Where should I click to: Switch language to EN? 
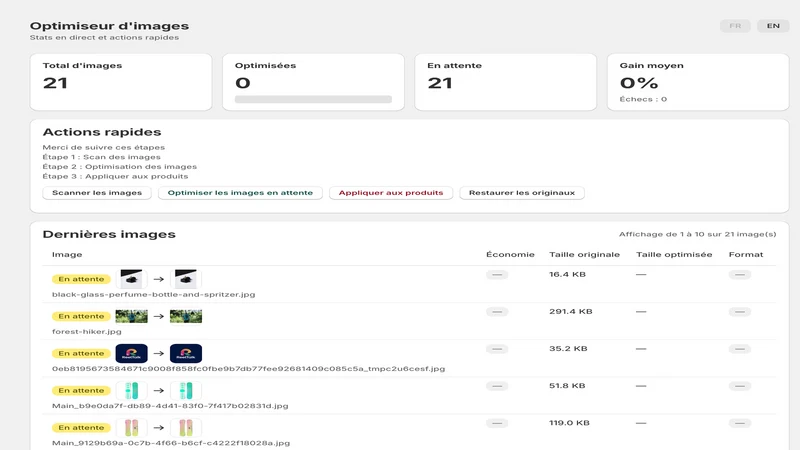pyautogui.click(x=773, y=26)
